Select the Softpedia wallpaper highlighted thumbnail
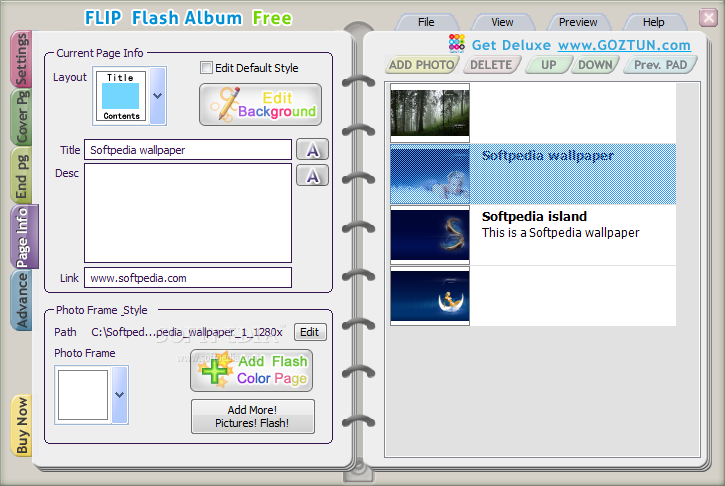 (x=430, y=174)
